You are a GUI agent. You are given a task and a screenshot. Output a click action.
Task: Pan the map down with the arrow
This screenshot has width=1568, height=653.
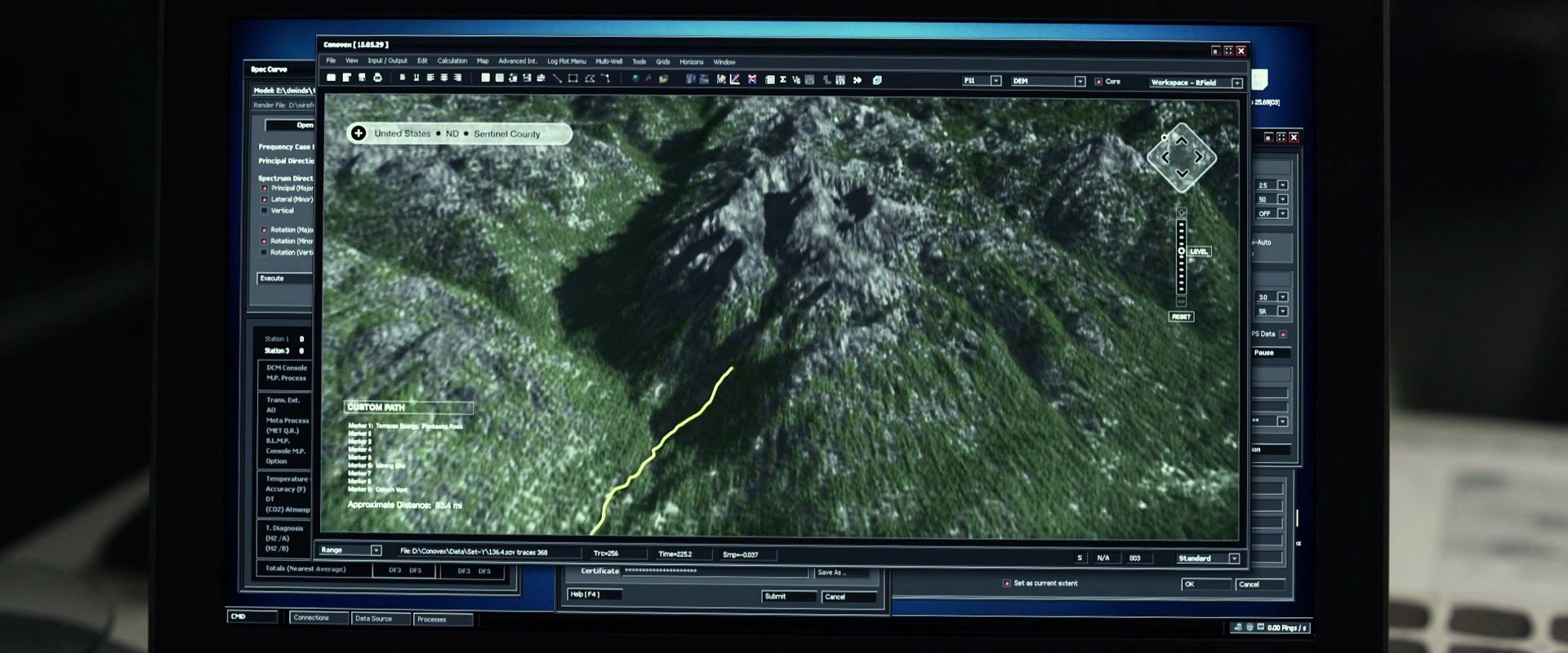pyautogui.click(x=1182, y=173)
